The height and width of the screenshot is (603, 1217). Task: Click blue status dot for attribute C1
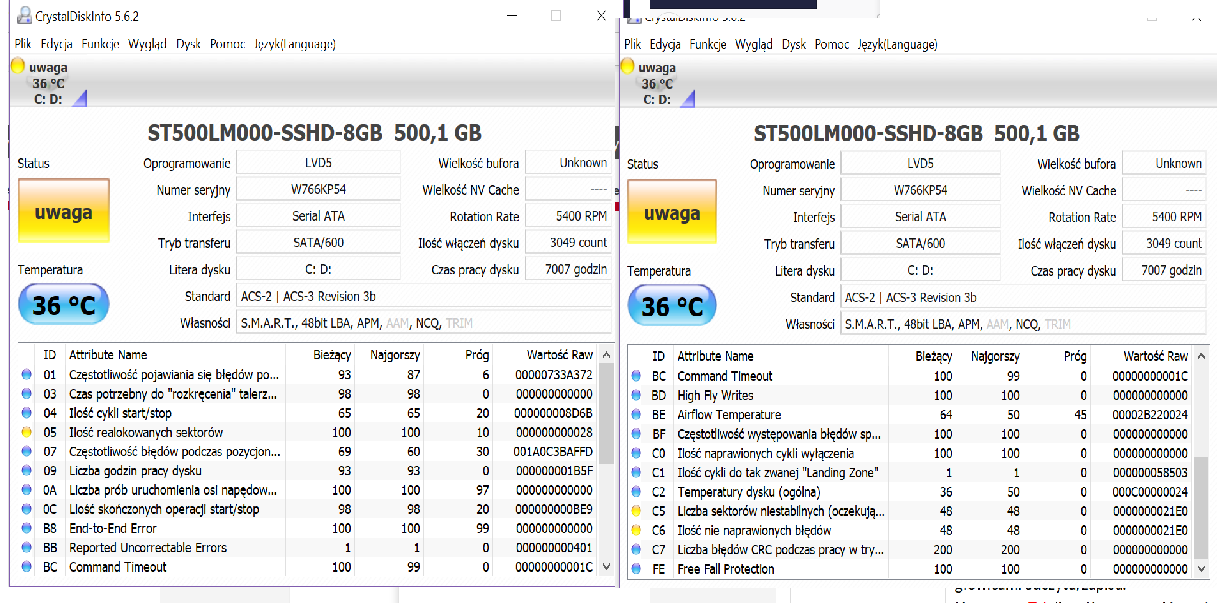(635, 472)
